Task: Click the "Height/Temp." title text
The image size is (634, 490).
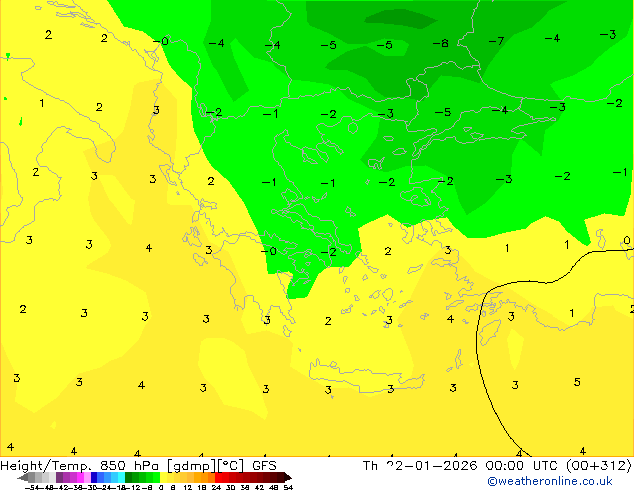Action: (46, 466)
